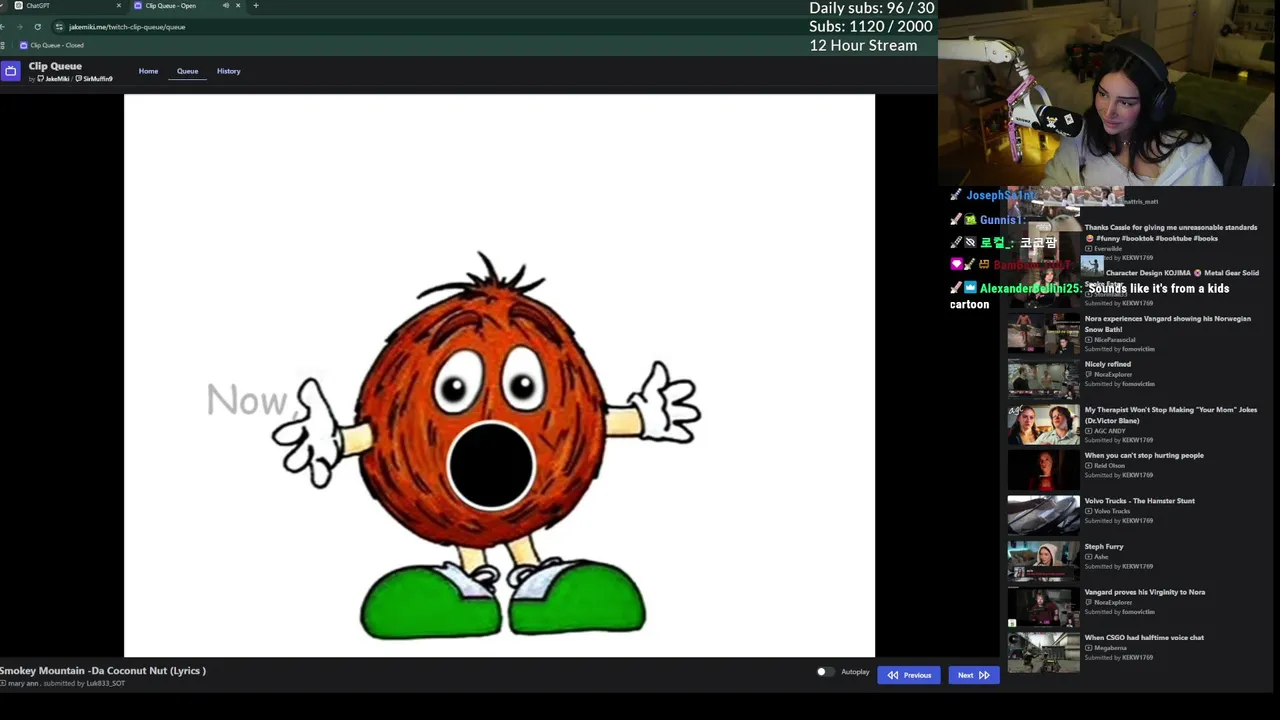Screen dimensions: 1280x720
Task: Click channel name 'Ashe' under Steph Furry
Action: [1101, 557]
